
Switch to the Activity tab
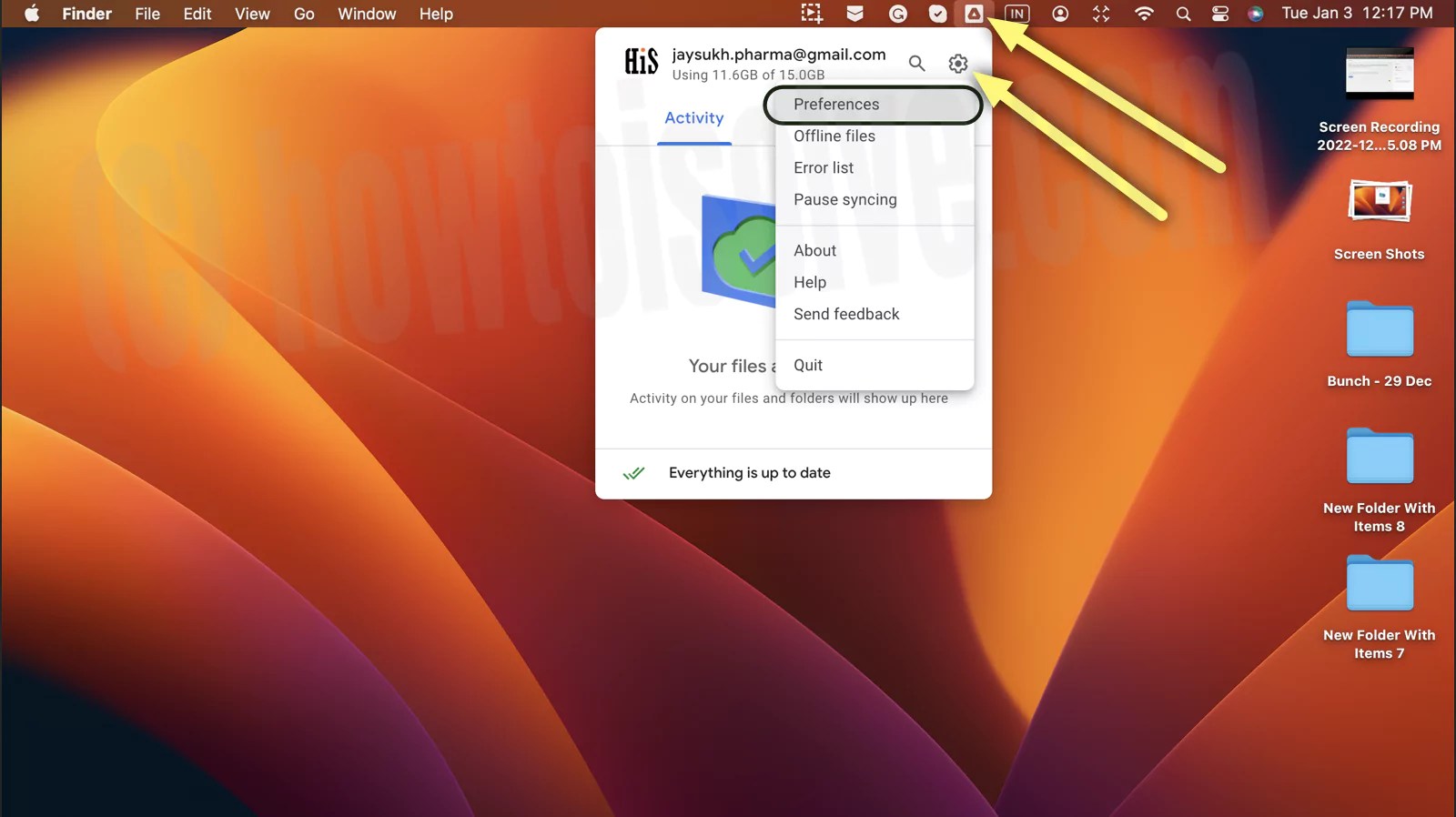coord(694,118)
